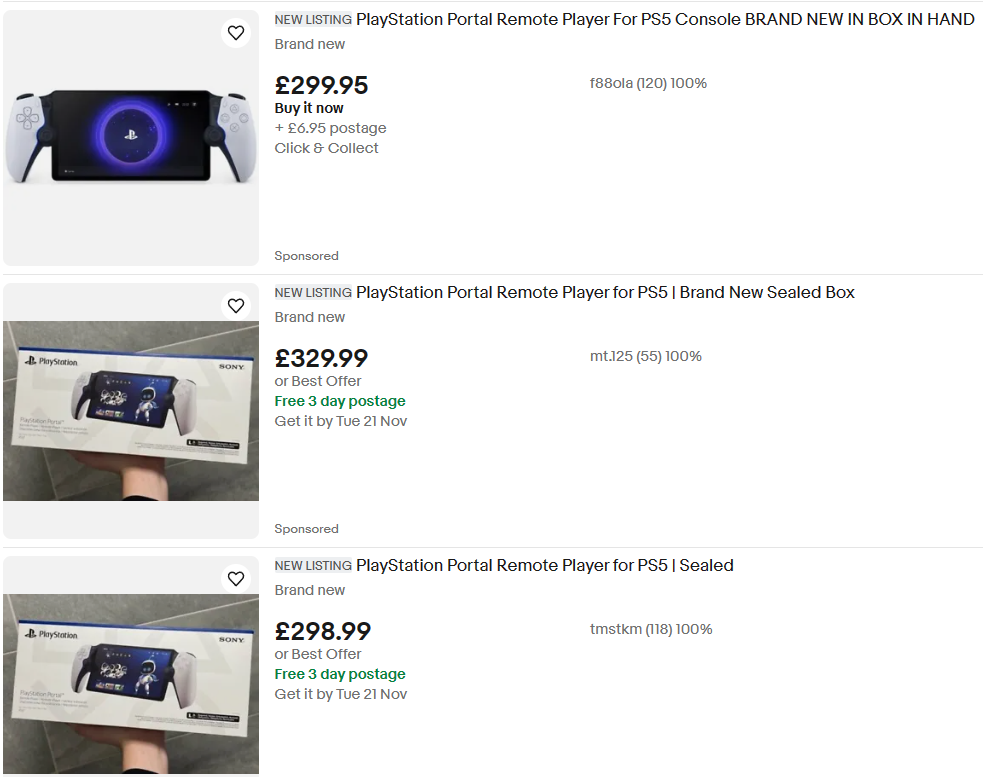View seller f88ola's profile info
The image size is (983, 777).
point(648,83)
